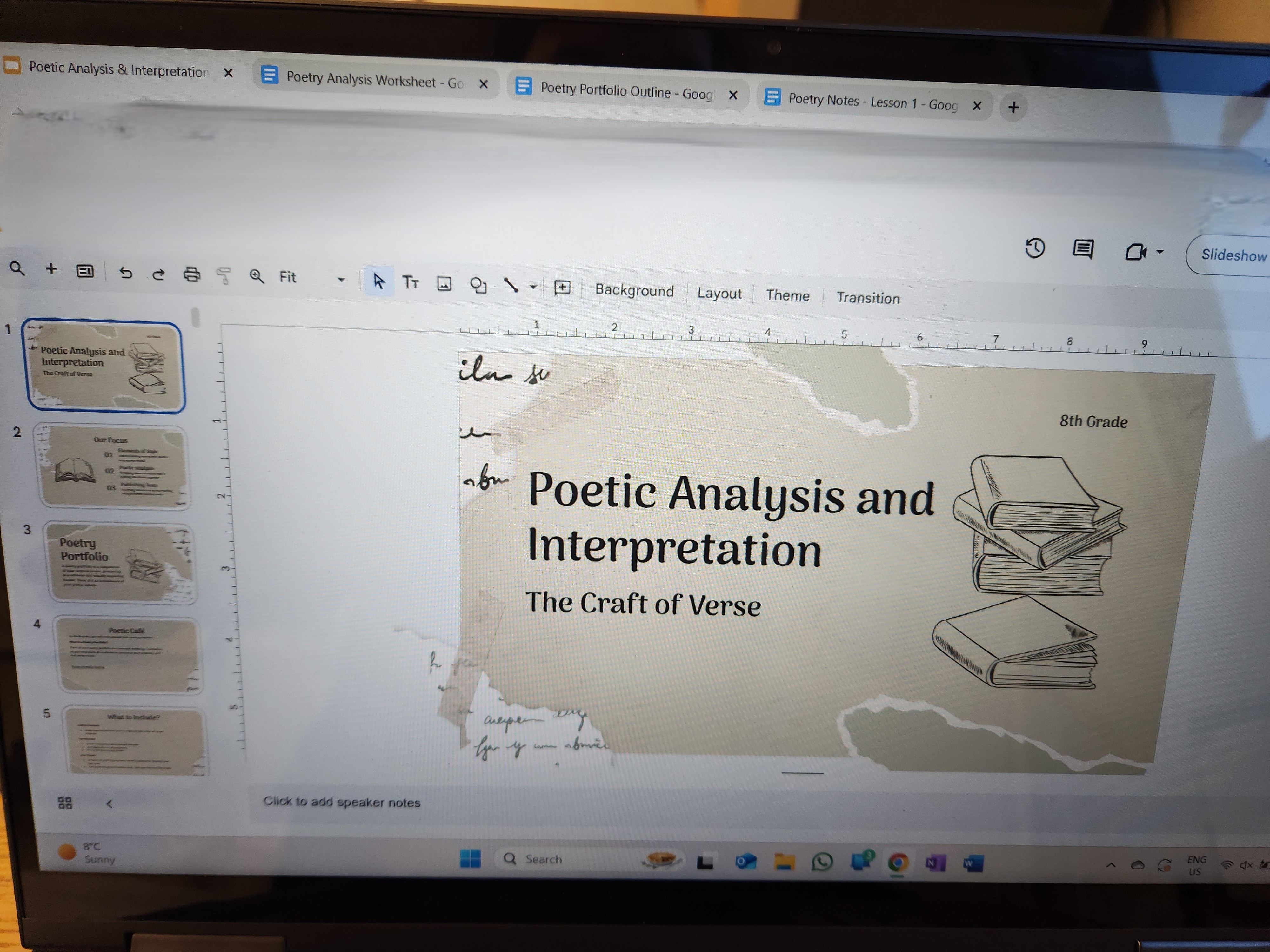Expand the camera options dropdown arrow

(1160, 252)
